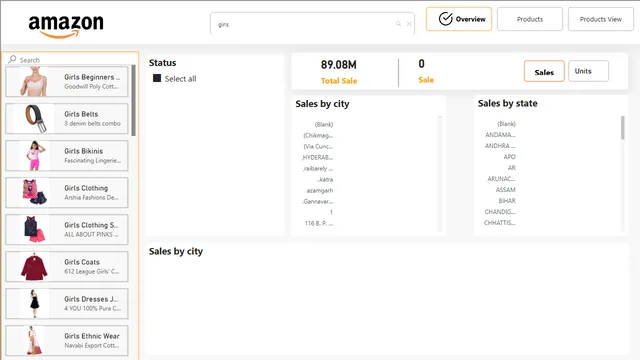
Task: Select the Girls Clothing Arshia Fashions card
Action: click(67, 193)
